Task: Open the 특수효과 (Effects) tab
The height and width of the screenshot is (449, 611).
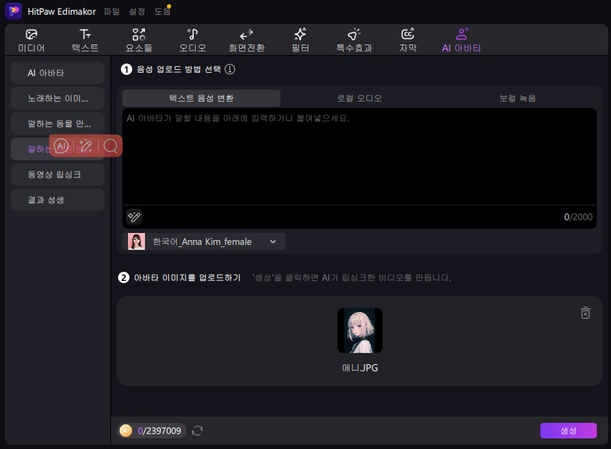Action: coord(354,40)
